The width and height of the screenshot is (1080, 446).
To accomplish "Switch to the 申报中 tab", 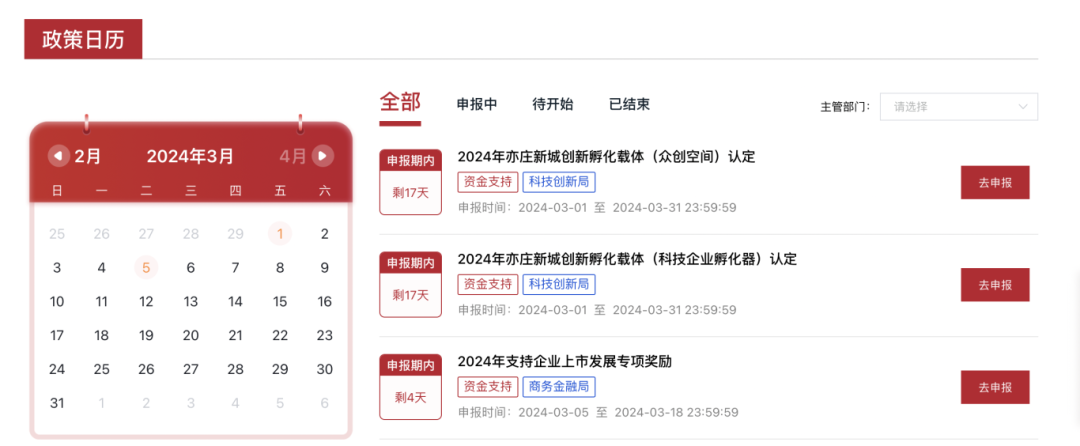I will [477, 105].
